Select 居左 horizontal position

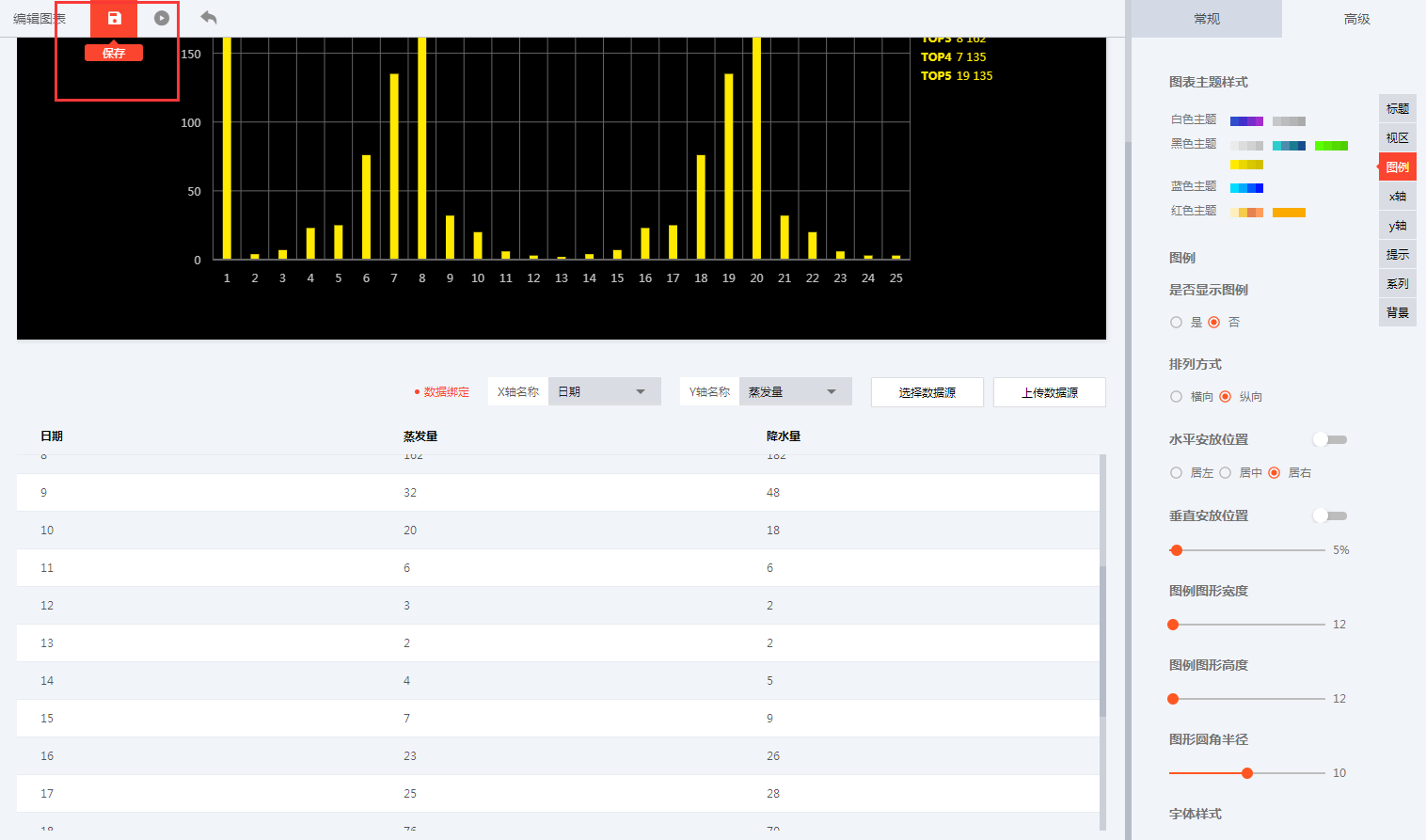pos(1176,473)
